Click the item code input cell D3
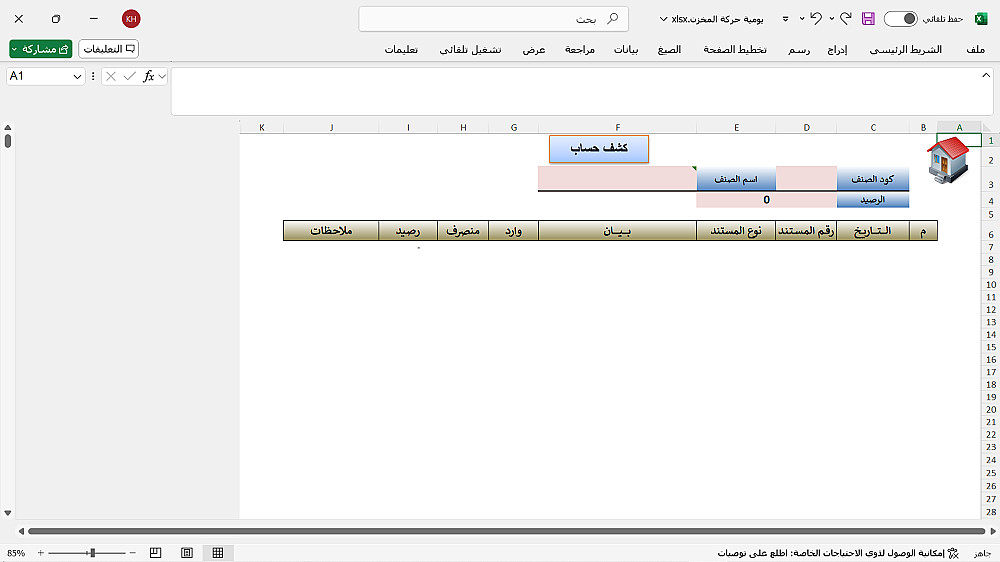The image size is (1000, 562). click(x=806, y=179)
